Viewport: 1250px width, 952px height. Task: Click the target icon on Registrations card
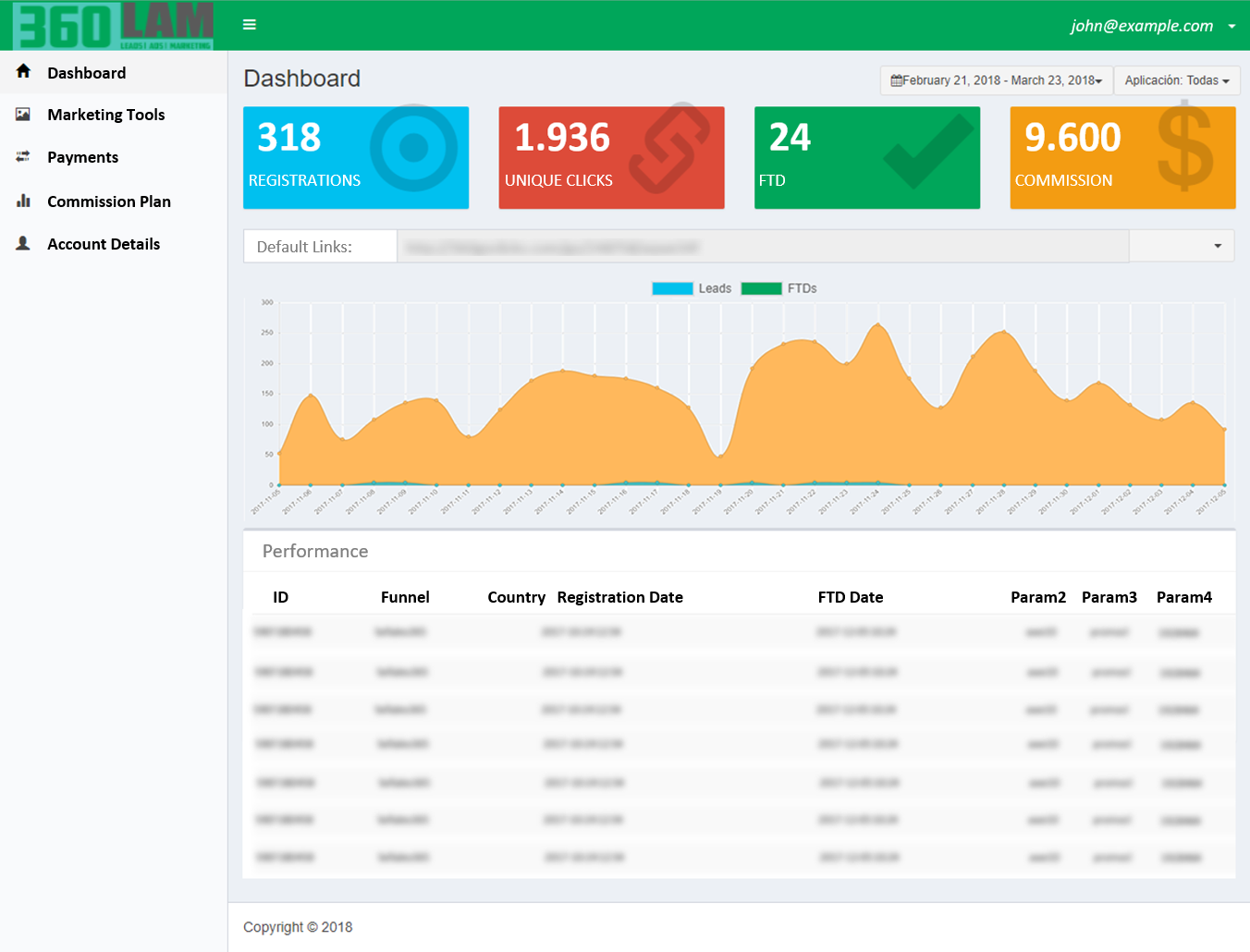click(413, 147)
